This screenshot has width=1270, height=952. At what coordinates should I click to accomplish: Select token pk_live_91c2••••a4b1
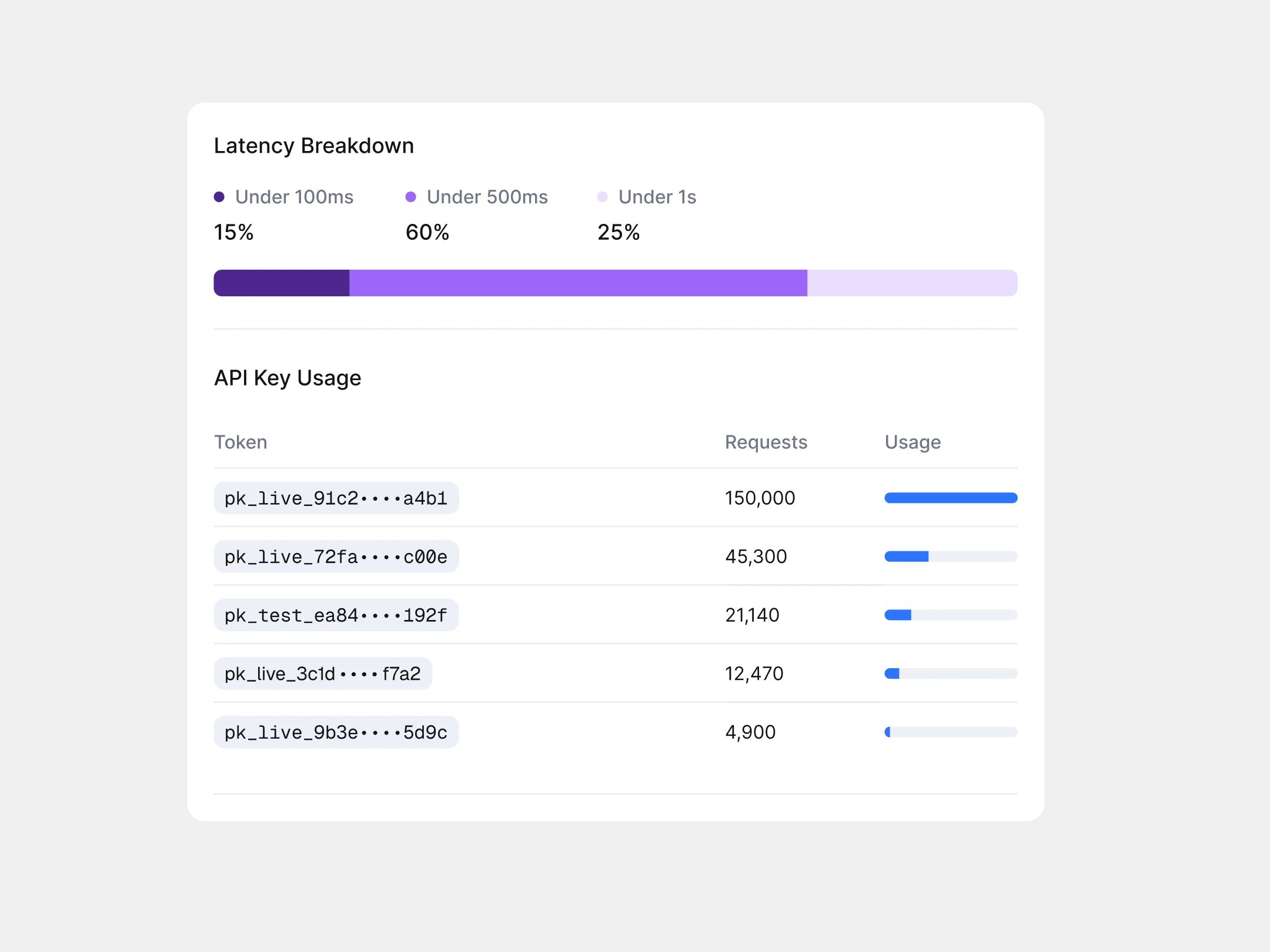coord(336,498)
